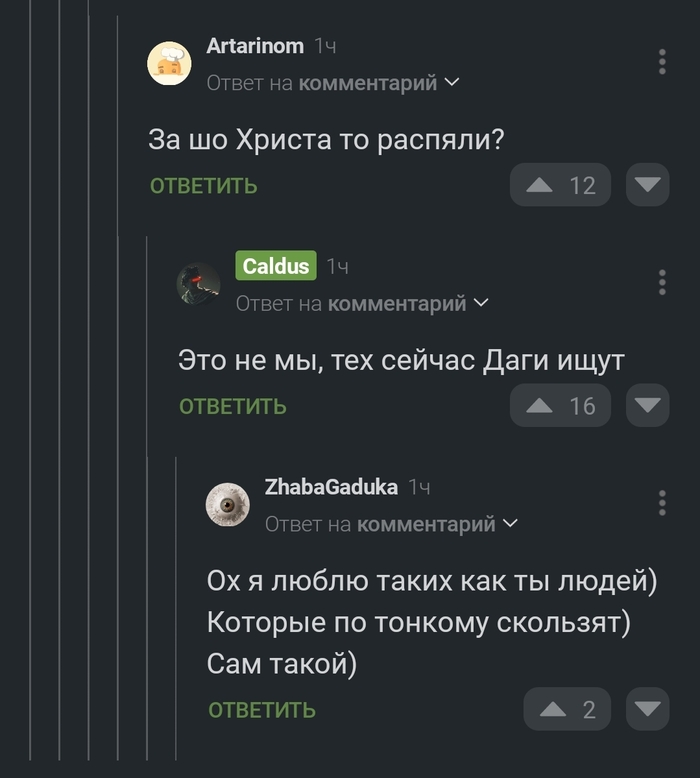
Task: Downvote Caldus's comment
Action: click(x=648, y=406)
